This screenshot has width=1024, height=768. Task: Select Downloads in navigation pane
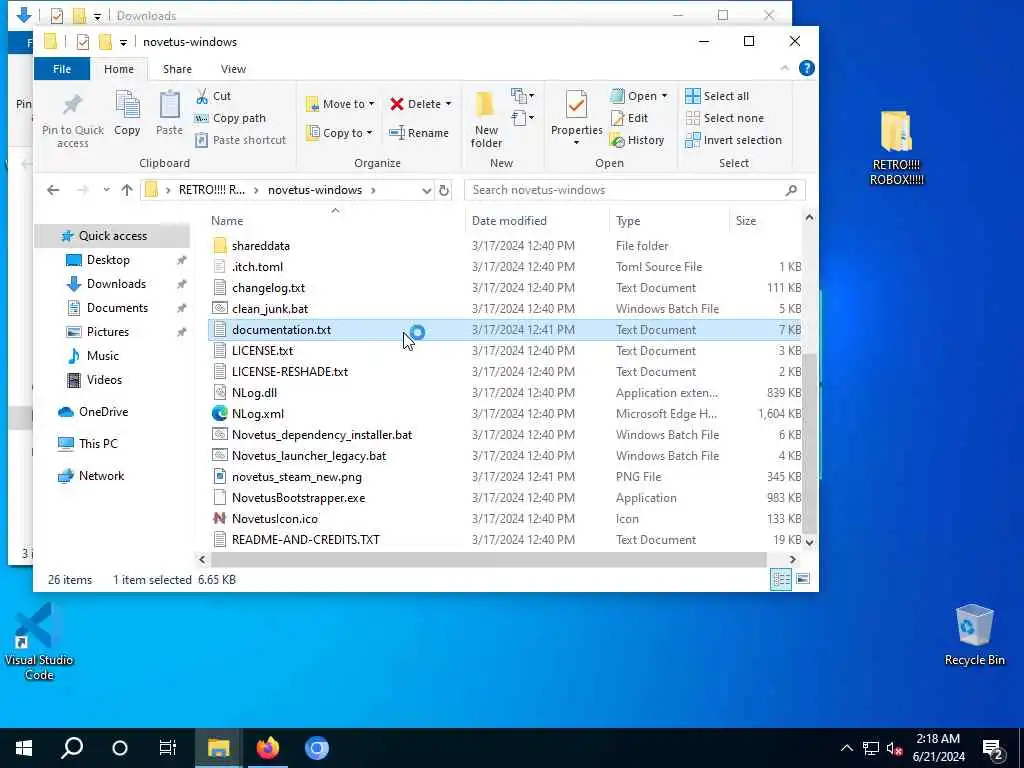tap(116, 283)
